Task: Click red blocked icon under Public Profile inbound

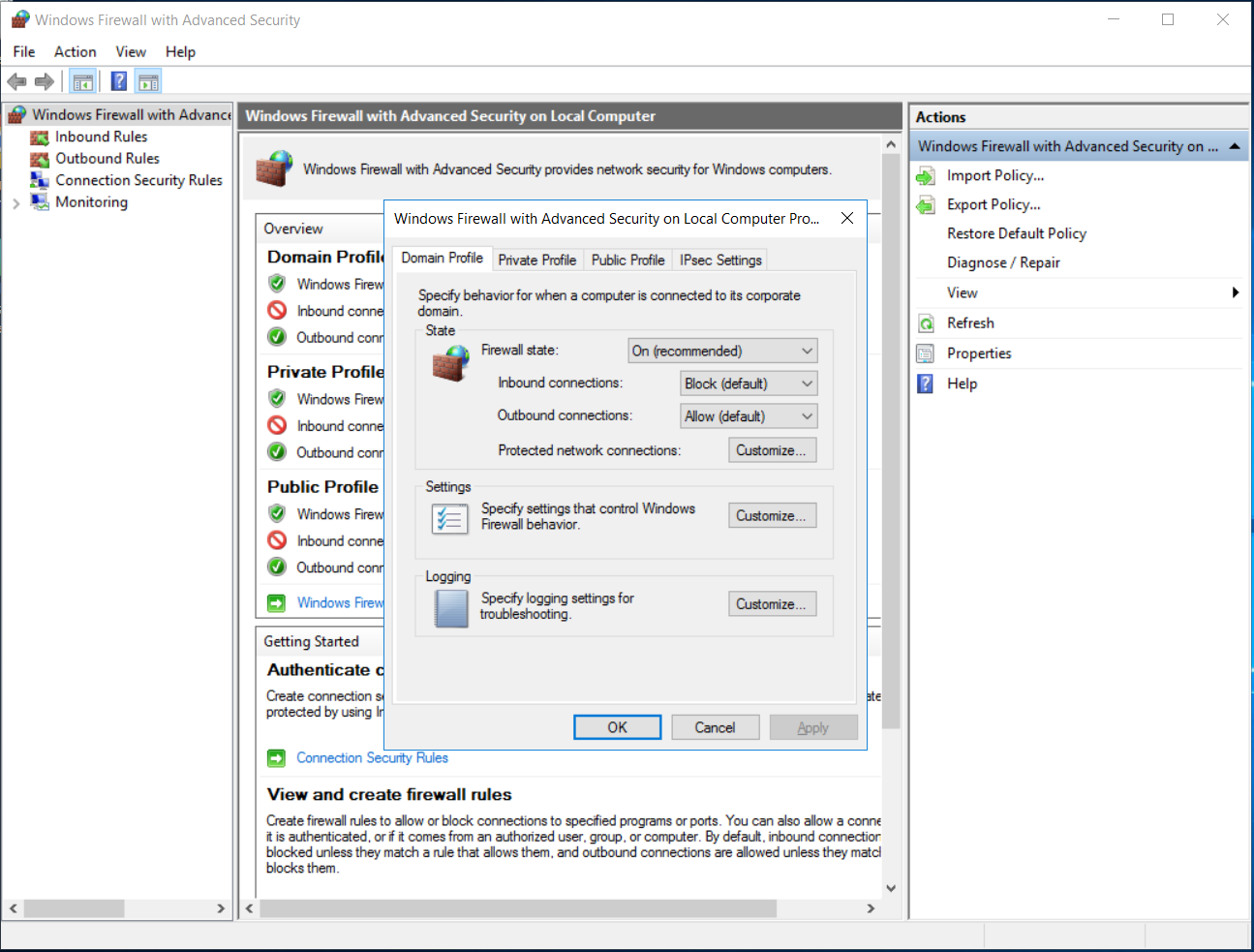Action: [277, 540]
